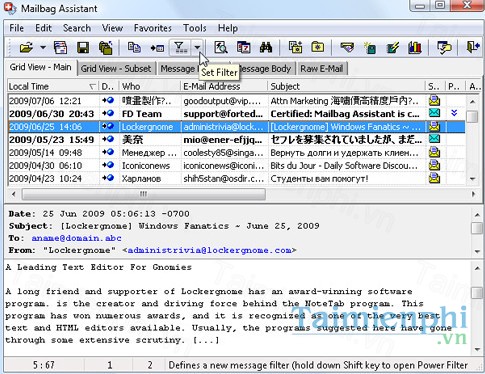This screenshot has width=485, height=374.
Task: Click the open folder toolbar icon
Action: tap(26, 48)
